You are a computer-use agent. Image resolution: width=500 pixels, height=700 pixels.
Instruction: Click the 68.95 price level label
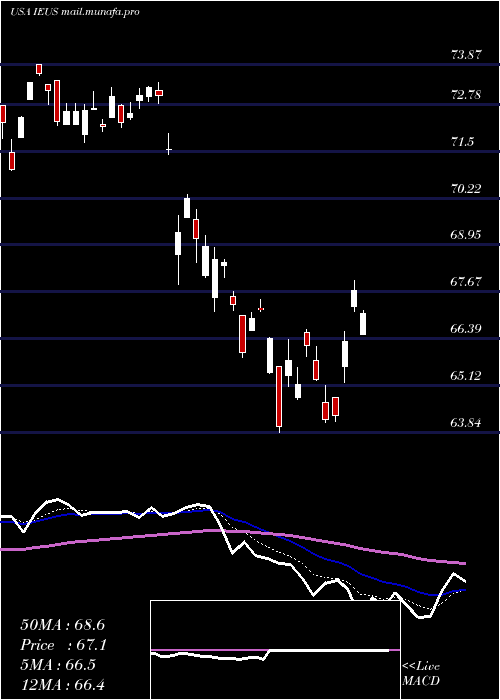(x=466, y=235)
